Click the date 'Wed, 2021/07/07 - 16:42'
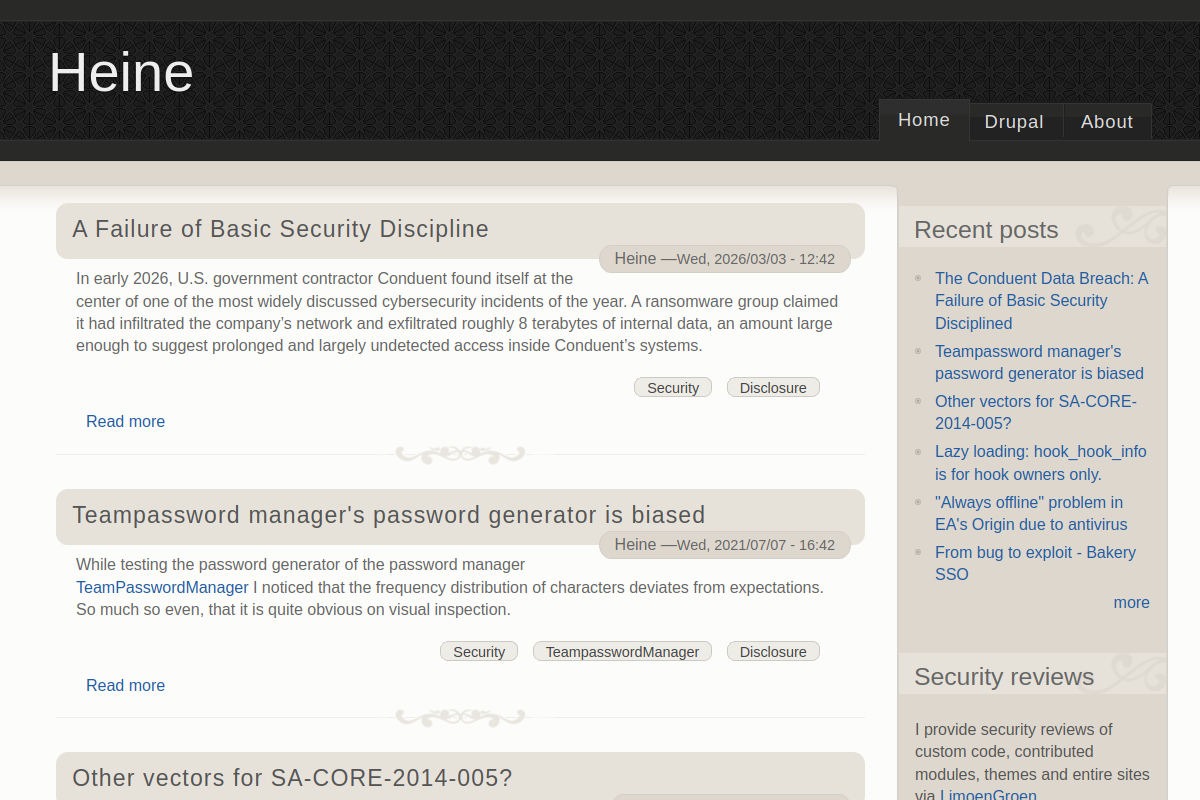 [x=756, y=545]
